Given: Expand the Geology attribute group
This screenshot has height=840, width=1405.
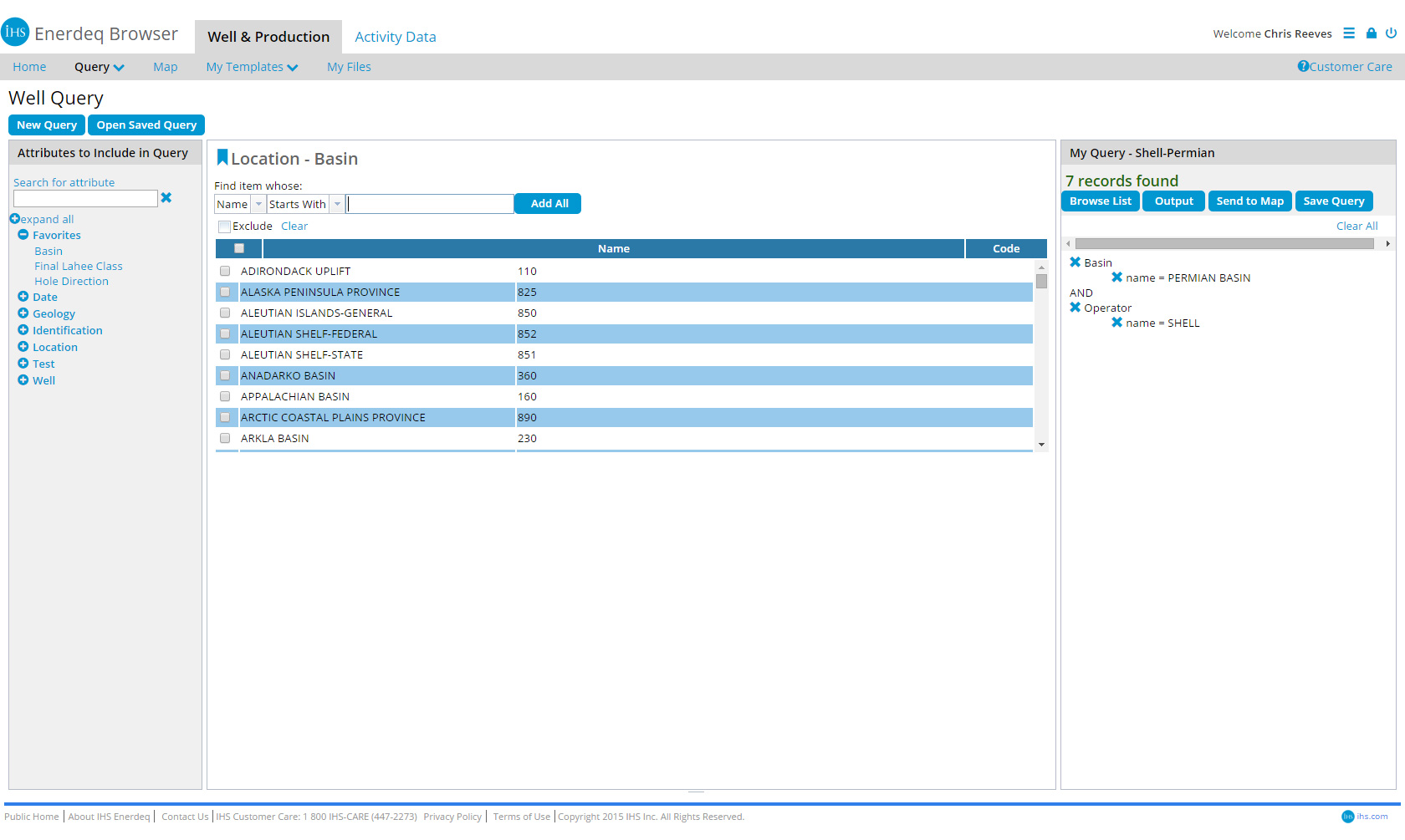Looking at the screenshot, I should click(23, 313).
